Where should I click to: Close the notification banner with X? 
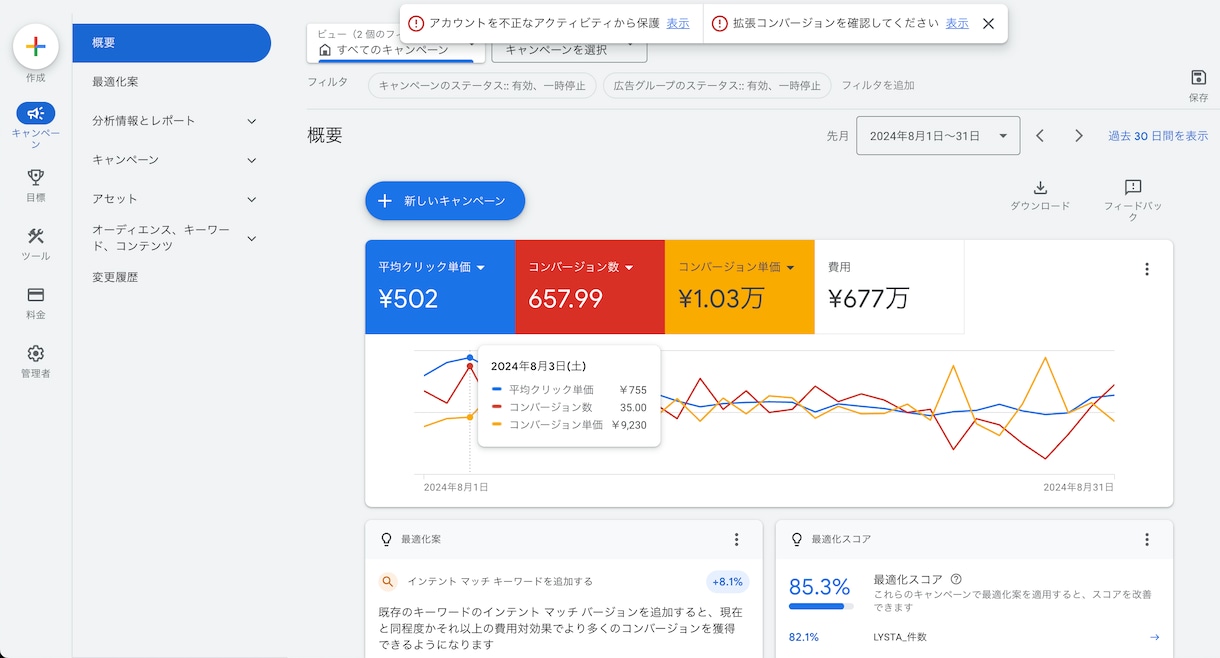pyautogui.click(x=988, y=23)
